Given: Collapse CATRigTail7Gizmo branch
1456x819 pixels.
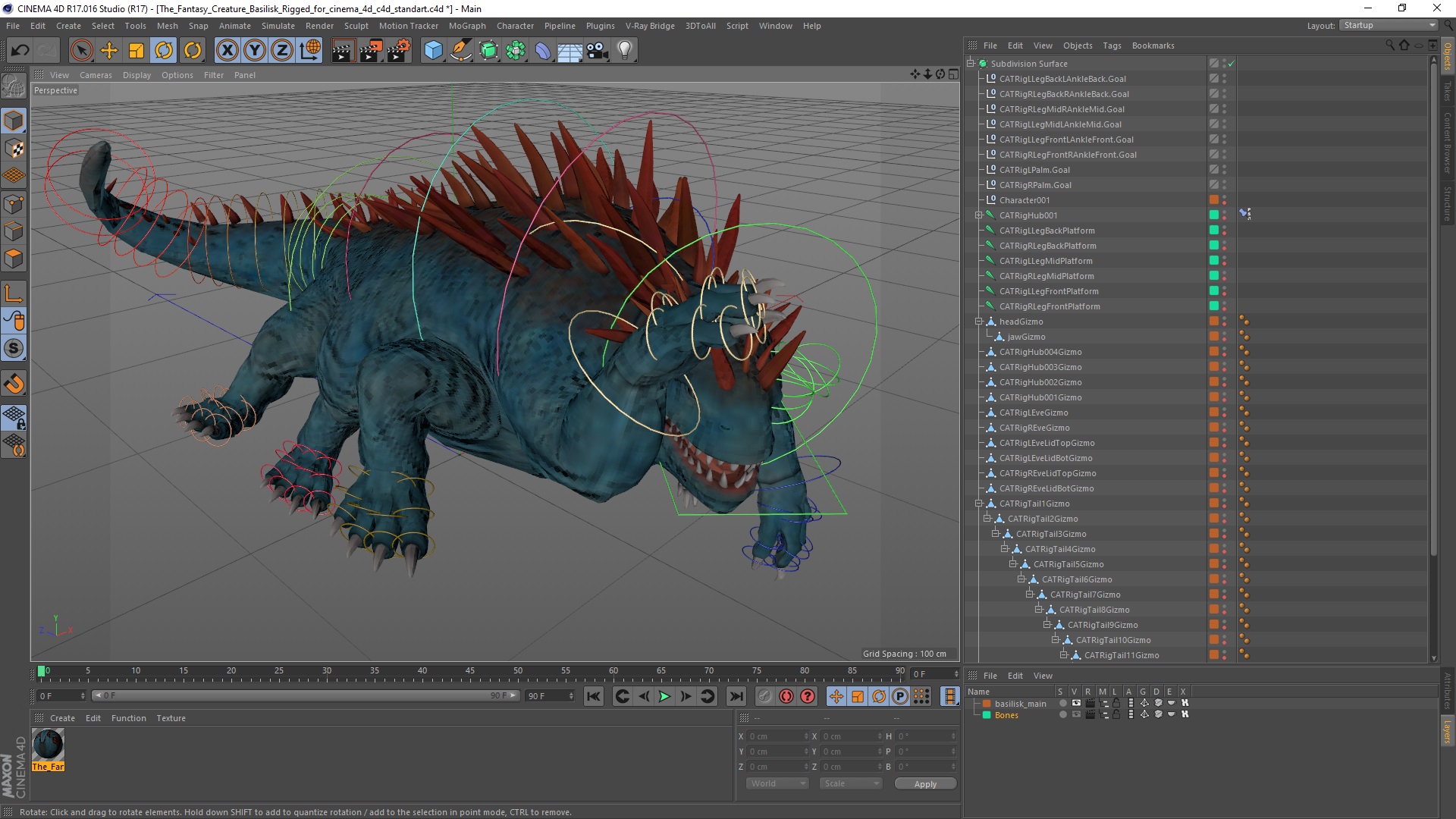Looking at the screenshot, I should [1030, 595].
